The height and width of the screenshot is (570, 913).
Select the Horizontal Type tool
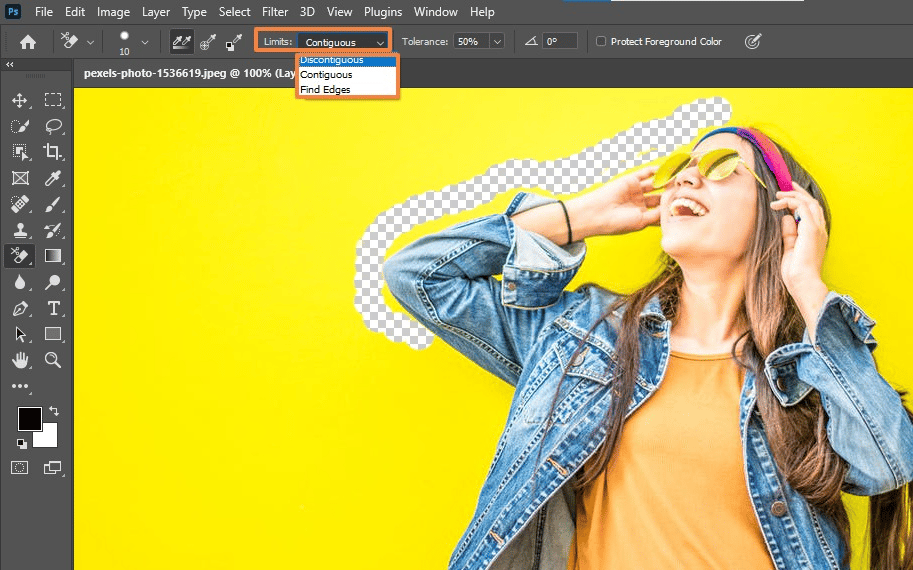(53, 308)
